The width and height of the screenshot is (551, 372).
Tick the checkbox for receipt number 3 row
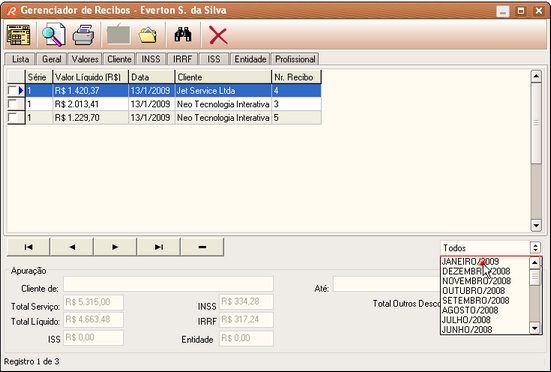[12, 104]
